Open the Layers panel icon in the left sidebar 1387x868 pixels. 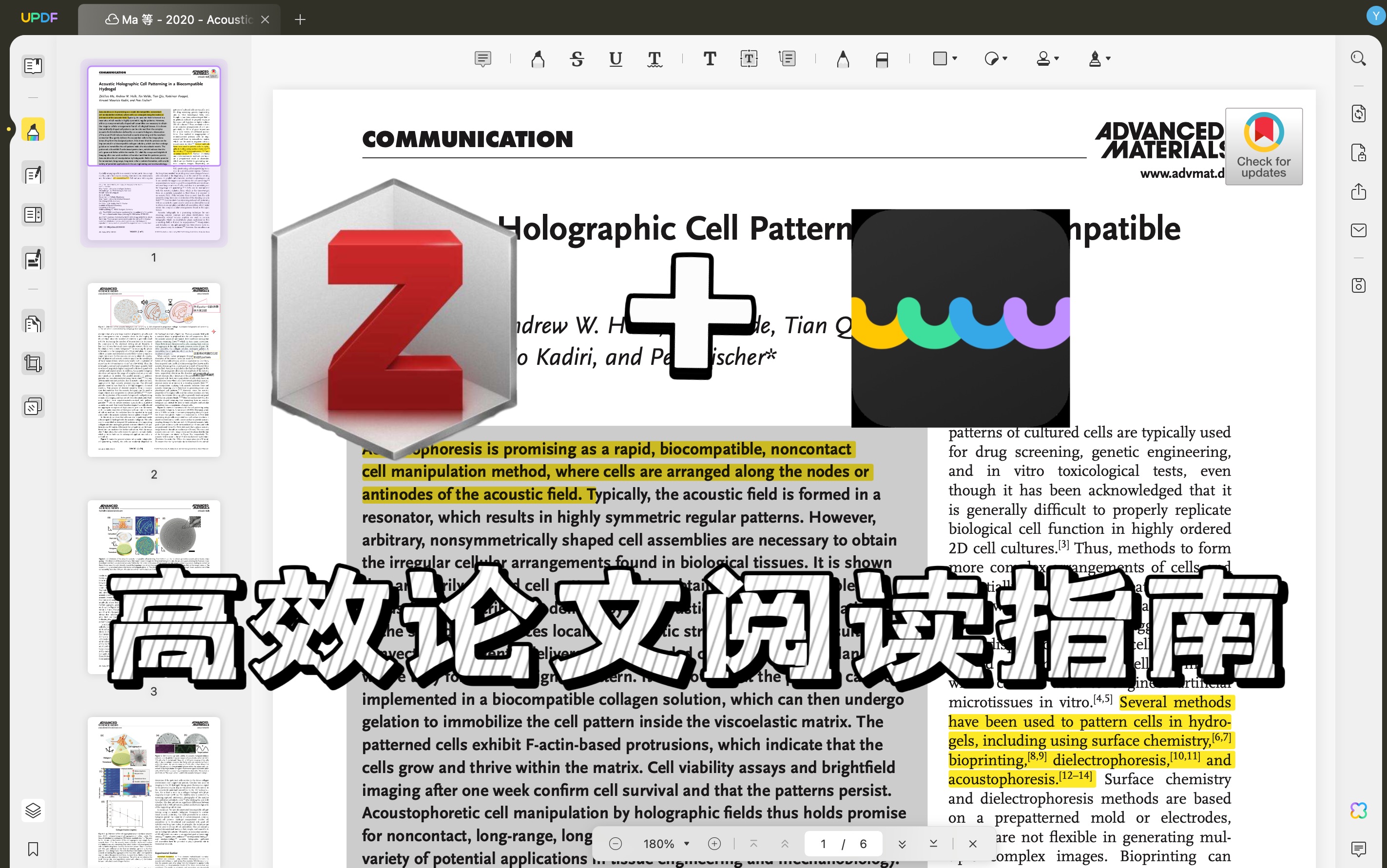[x=33, y=810]
